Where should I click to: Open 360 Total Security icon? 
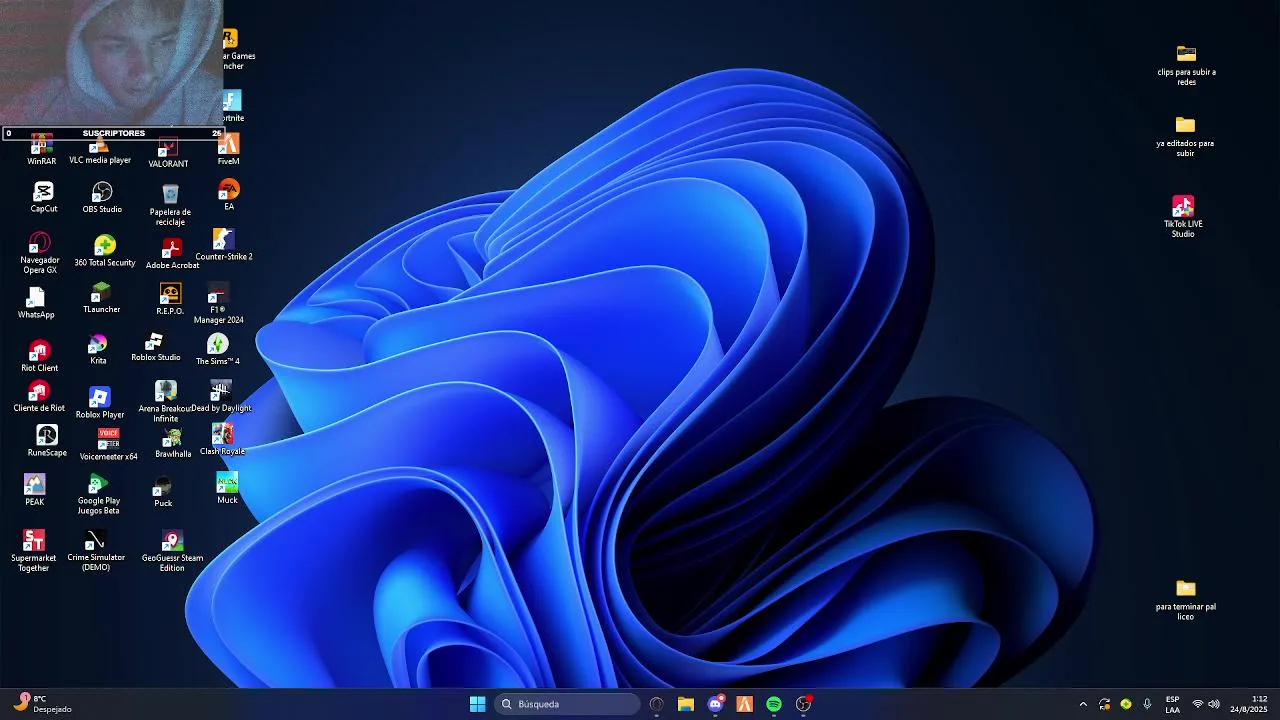tap(105, 251)
